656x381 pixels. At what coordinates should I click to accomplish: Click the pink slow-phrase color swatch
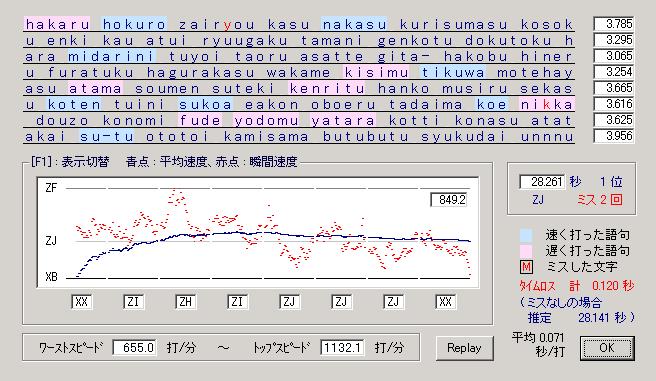526,251
